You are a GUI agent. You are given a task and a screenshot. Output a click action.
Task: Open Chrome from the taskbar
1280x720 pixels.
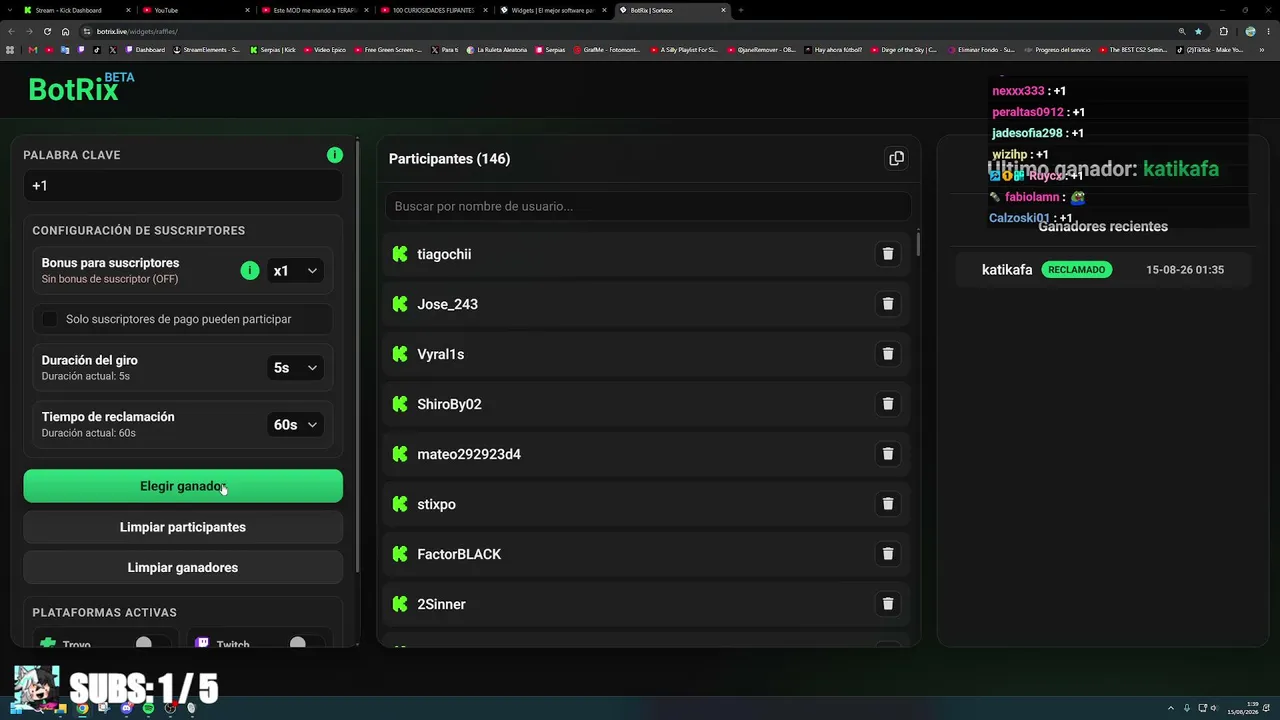[x=82, y=708]
